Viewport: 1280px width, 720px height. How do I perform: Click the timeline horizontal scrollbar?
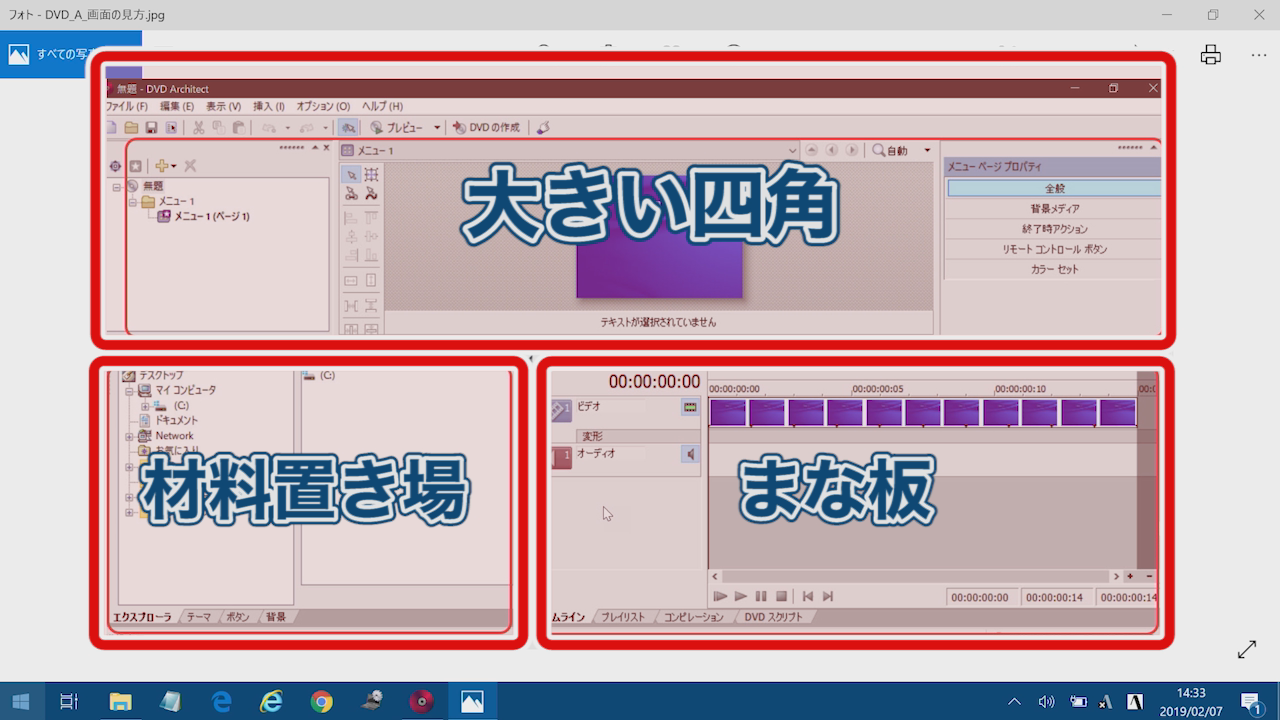(915, 576)
